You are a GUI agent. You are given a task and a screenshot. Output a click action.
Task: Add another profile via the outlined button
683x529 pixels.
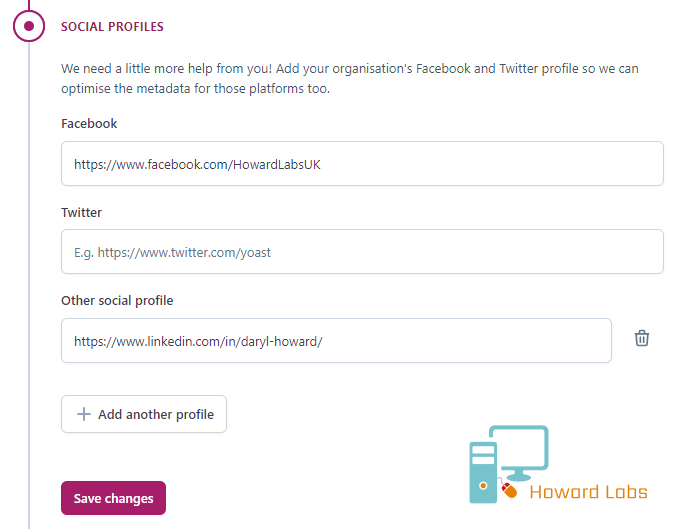point(144,414)
